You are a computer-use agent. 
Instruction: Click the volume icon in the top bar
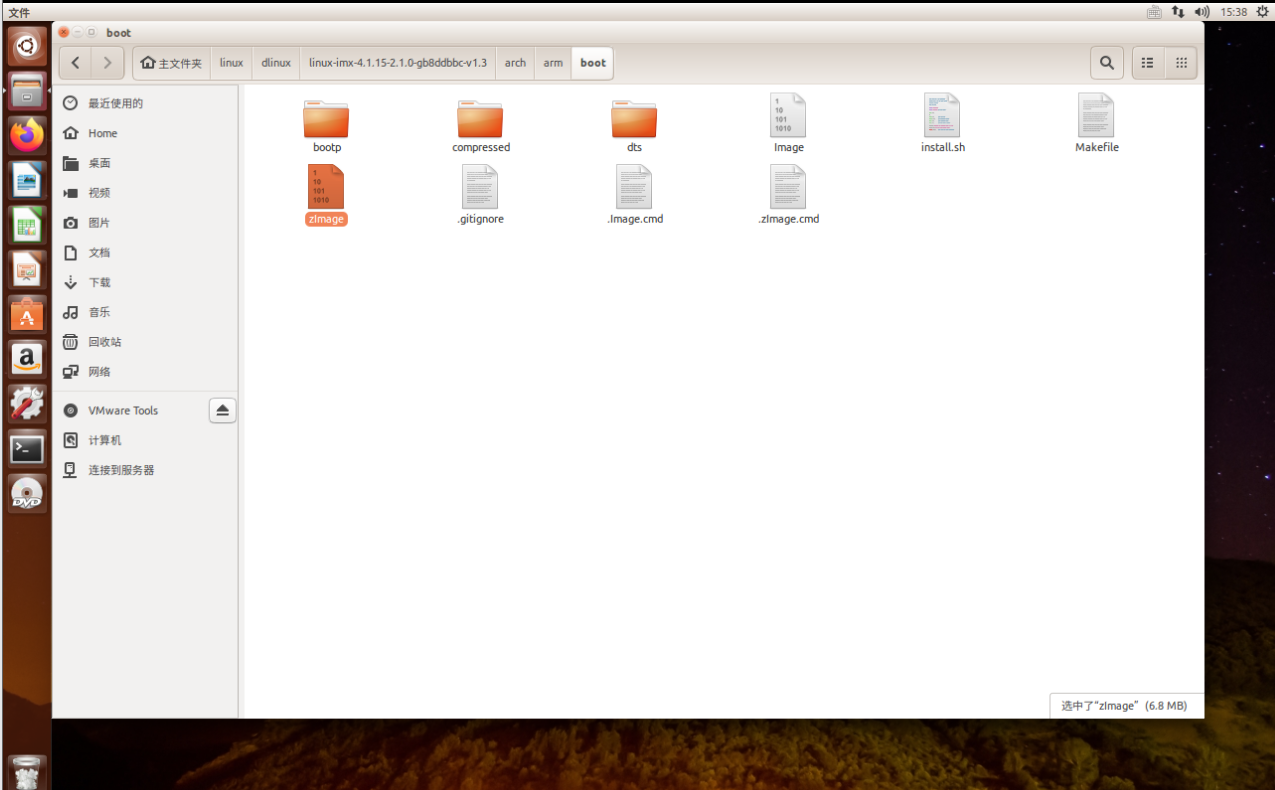coord(1202,11)
